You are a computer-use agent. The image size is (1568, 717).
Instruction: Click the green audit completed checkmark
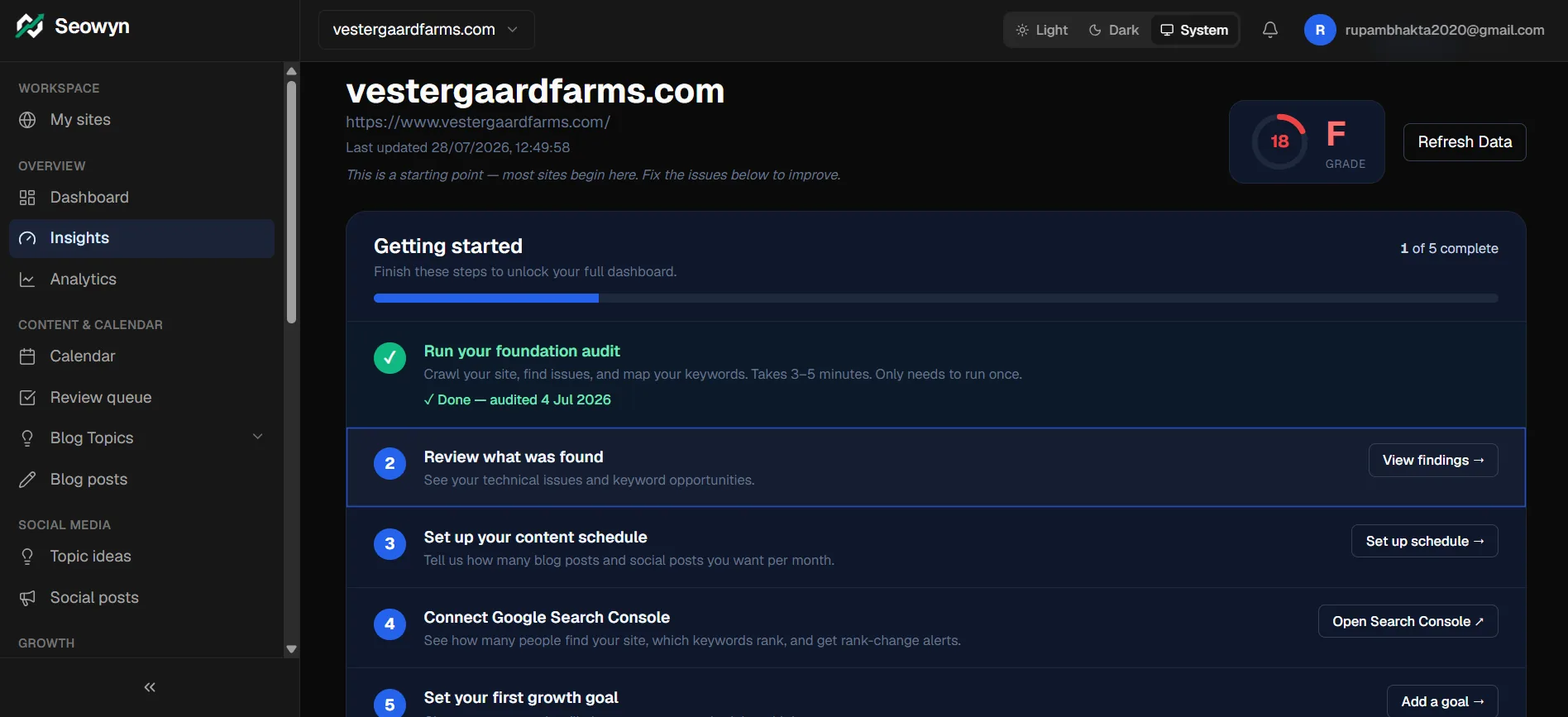click(390, 358)
